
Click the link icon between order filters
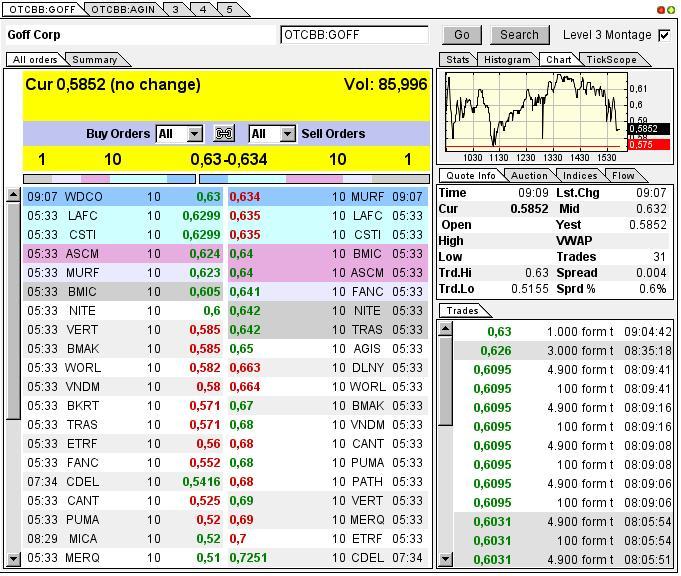click(224, 133)
